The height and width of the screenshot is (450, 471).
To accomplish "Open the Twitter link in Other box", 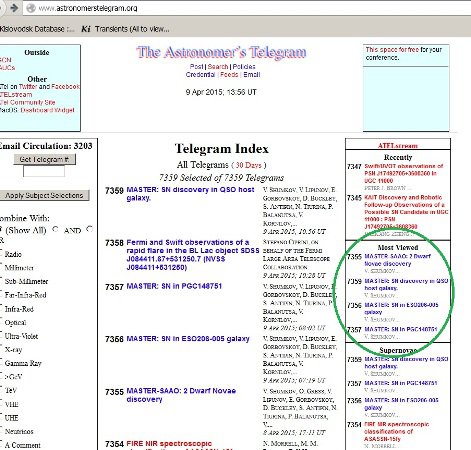I will click(x=28, y=87).
